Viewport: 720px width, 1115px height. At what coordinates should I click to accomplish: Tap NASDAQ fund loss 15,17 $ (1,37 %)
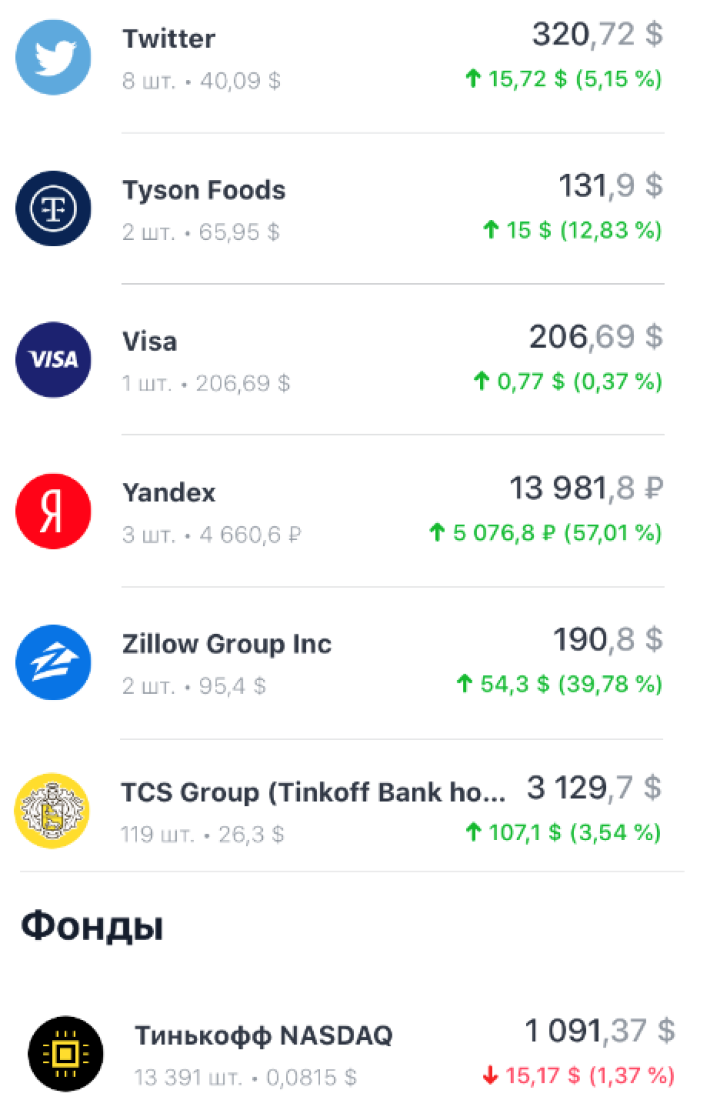tap(579, 1075)
